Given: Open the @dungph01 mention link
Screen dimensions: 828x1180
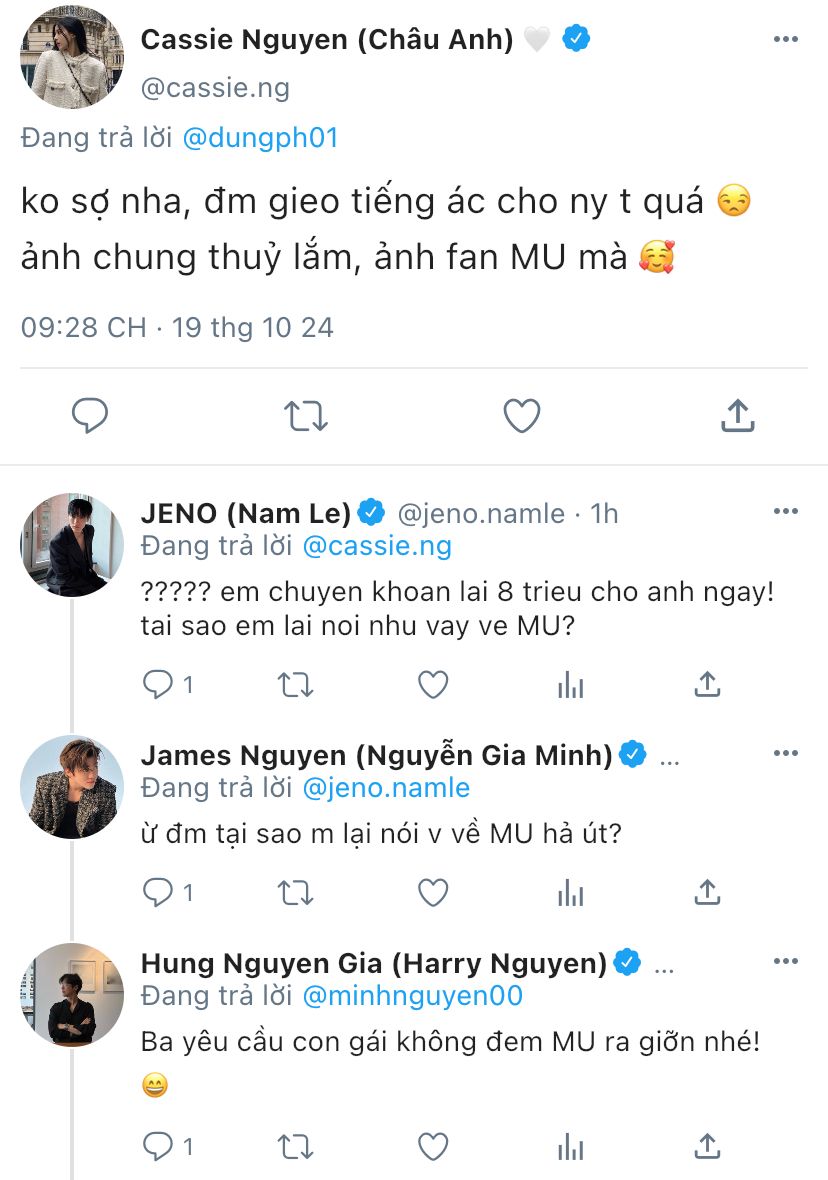Looking at the screenshot, I should (x=260, y=137).
